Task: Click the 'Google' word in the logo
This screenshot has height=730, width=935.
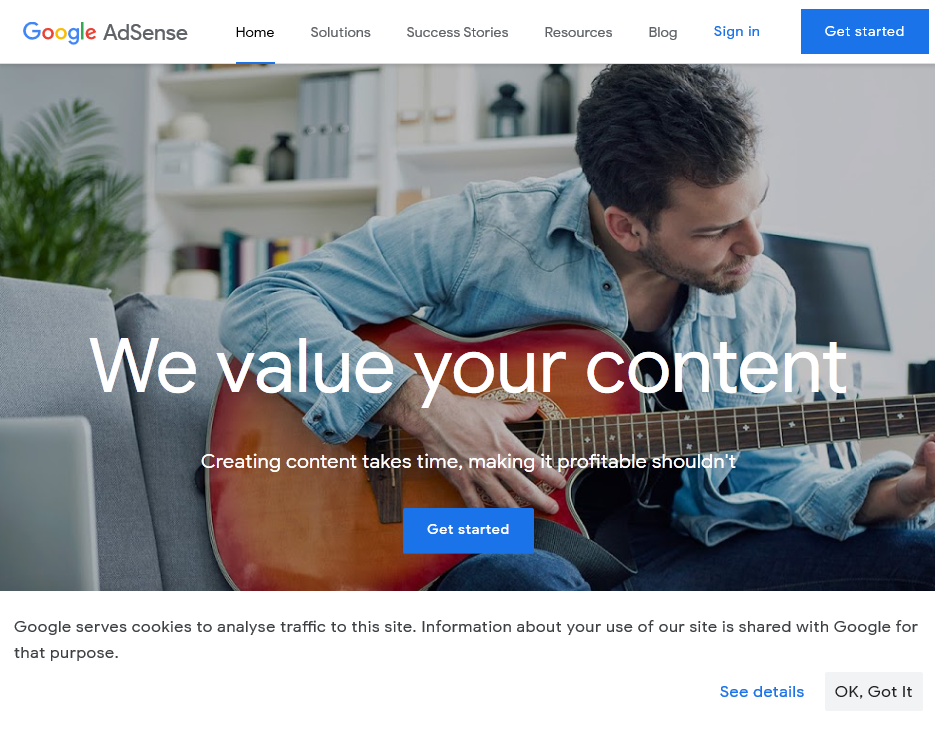Action: (59, 32)
